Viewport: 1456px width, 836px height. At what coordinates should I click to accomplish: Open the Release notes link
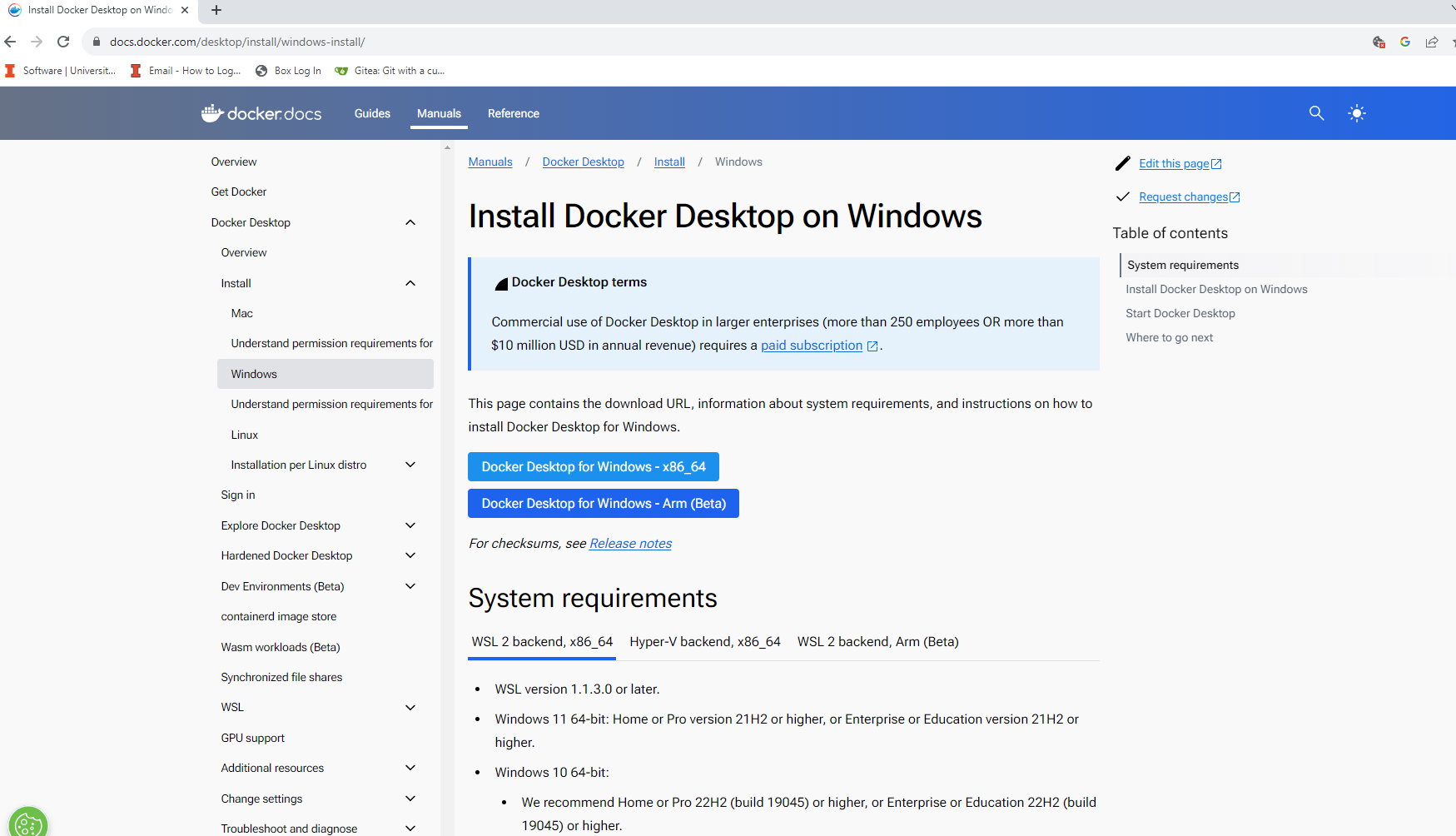[x=630, y=544]
